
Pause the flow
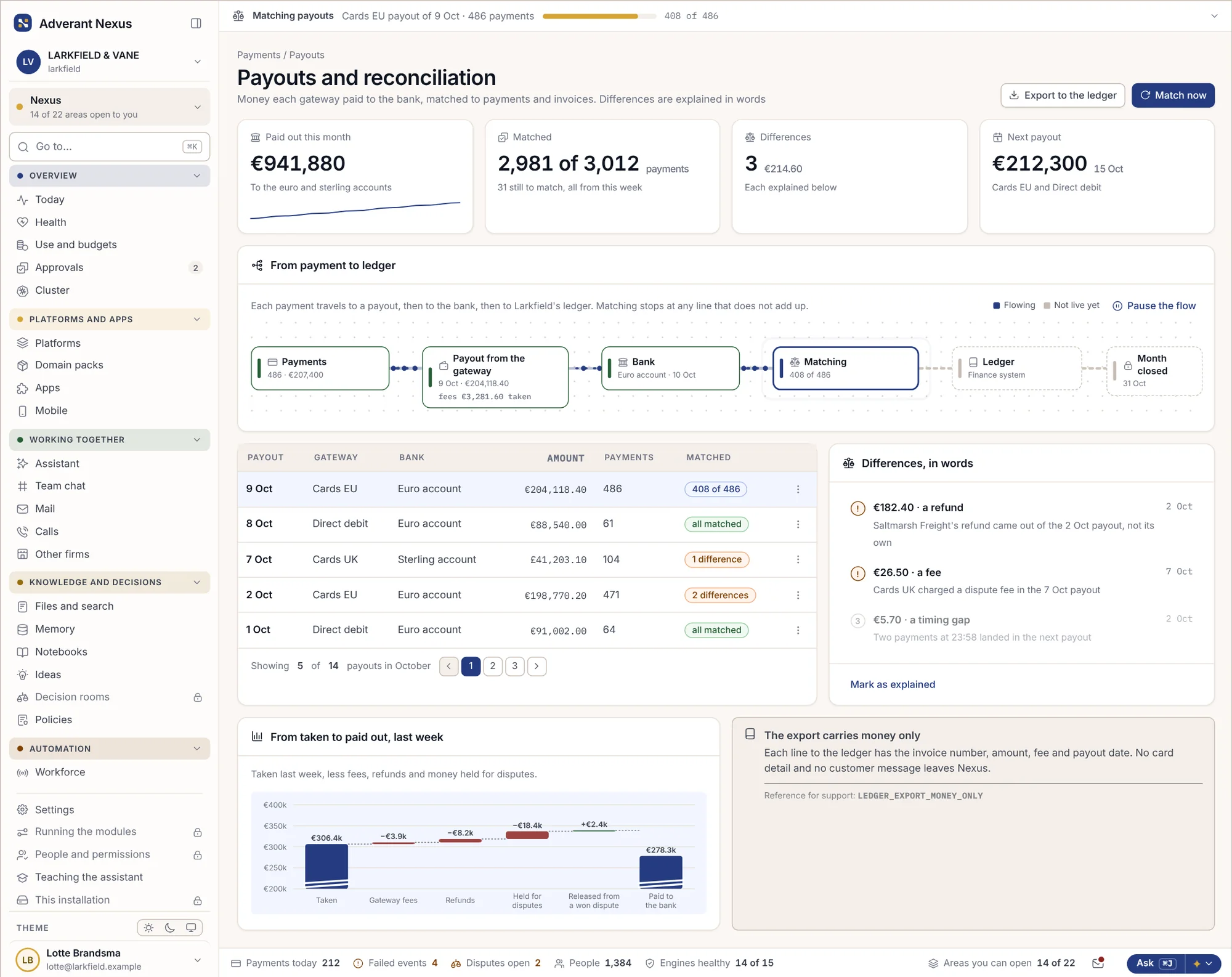pyautogui.click(x=1154, y=306)
